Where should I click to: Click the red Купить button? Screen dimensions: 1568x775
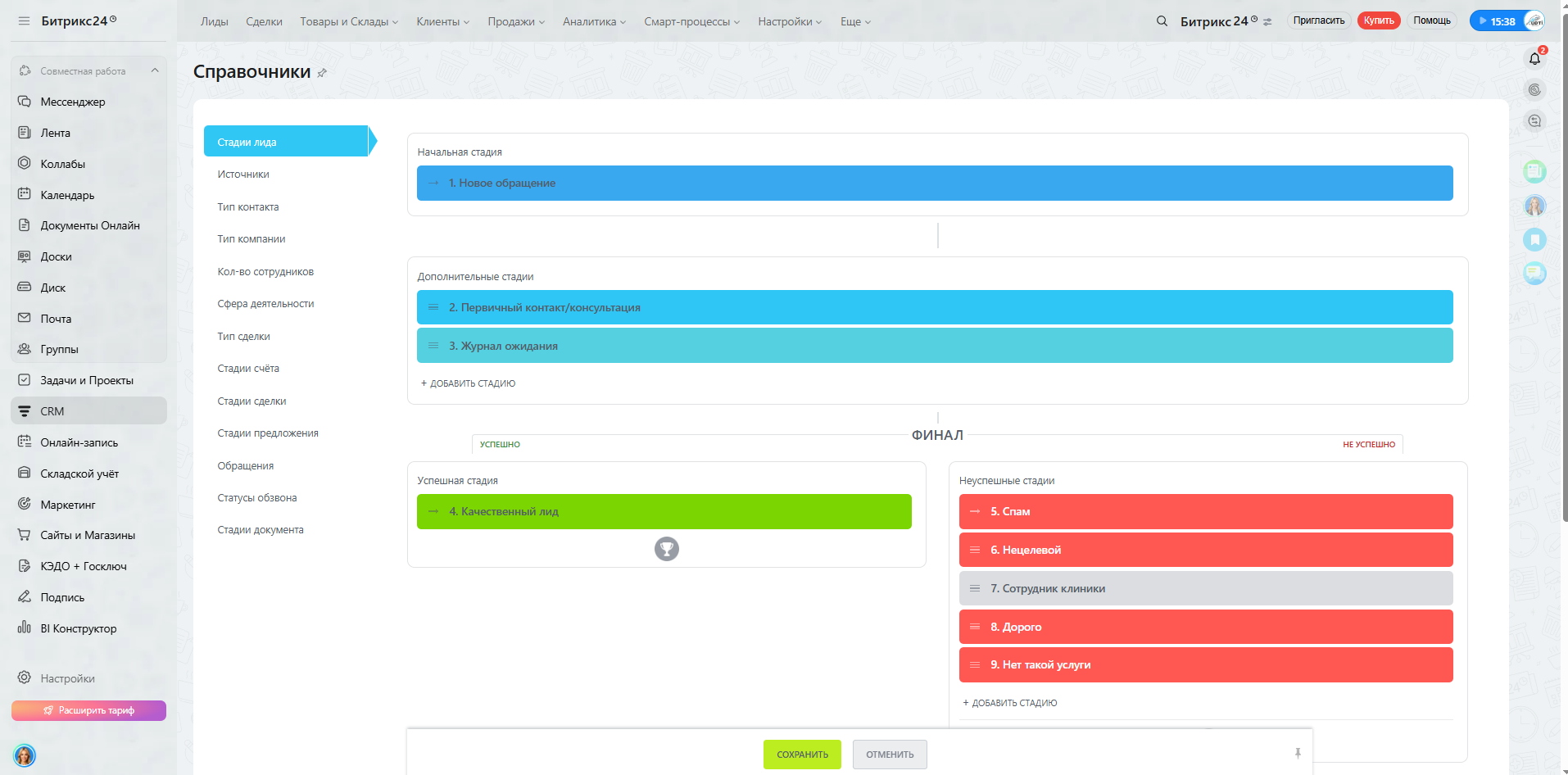tap(1379, 20)
